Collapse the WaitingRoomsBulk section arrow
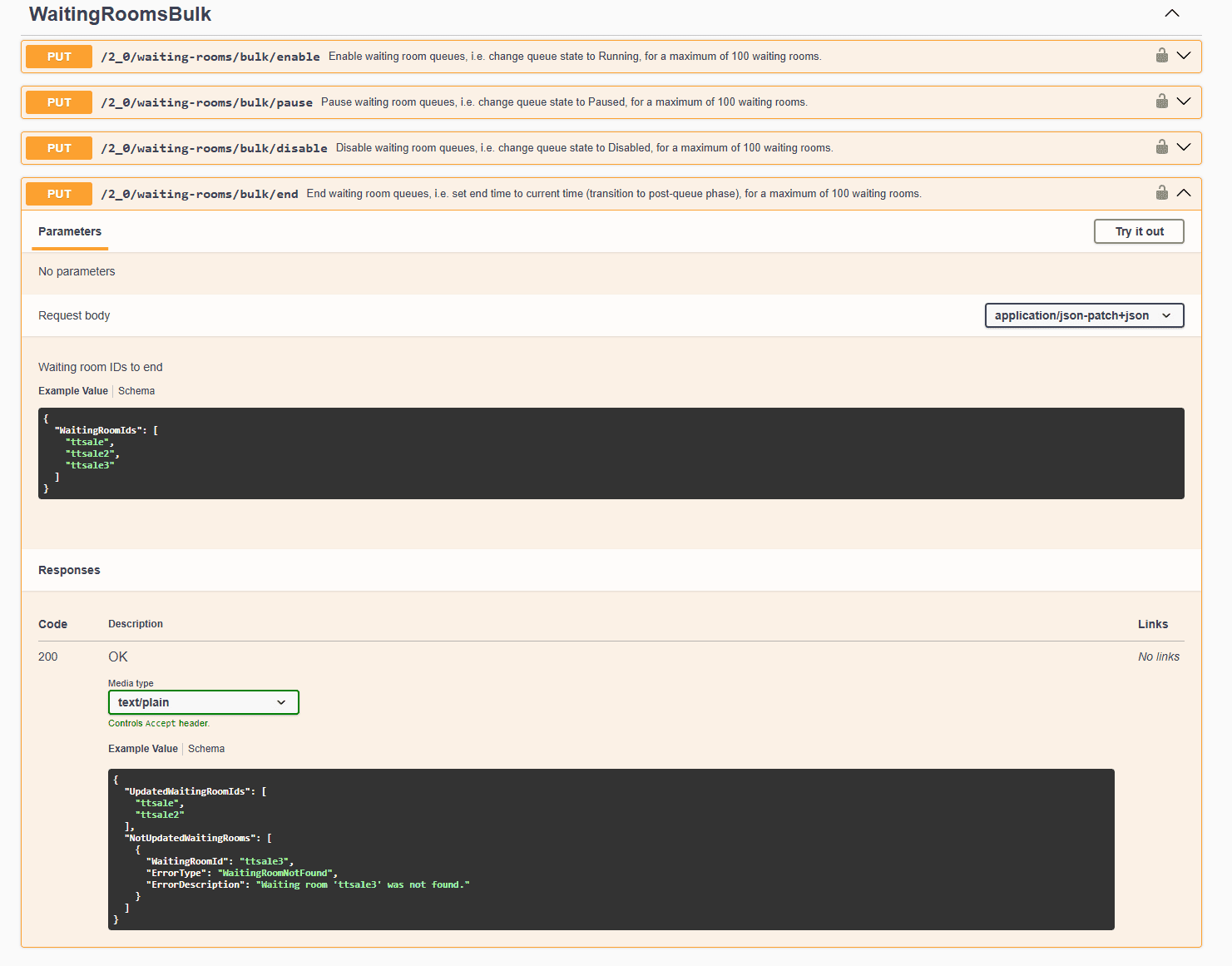The height and width of the screenshot is (966, 1232). point(1172,13)
